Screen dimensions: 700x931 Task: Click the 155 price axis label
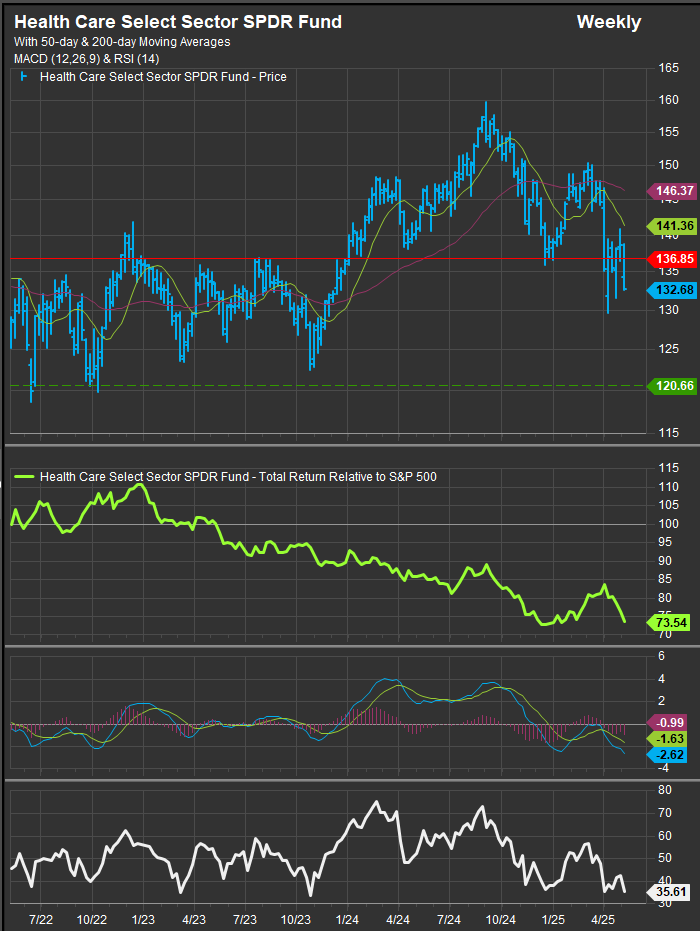tap(669, 132)
